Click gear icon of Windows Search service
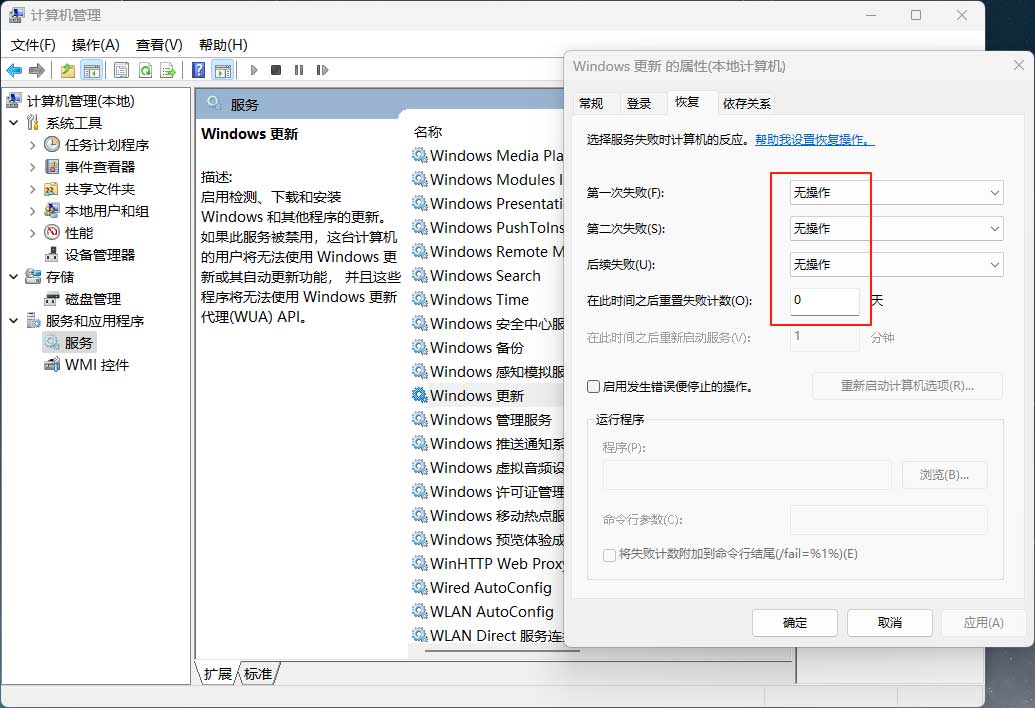Image resolution: width=1035 pixels, height=708 pixels. [419, 275]
